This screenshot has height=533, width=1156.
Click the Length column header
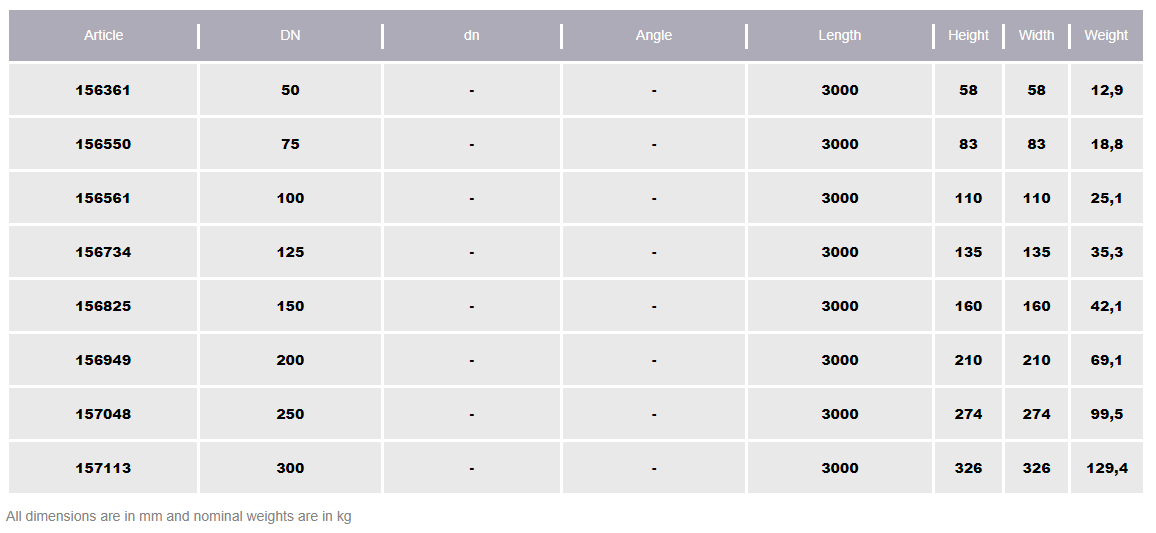(x=840, y=36)
